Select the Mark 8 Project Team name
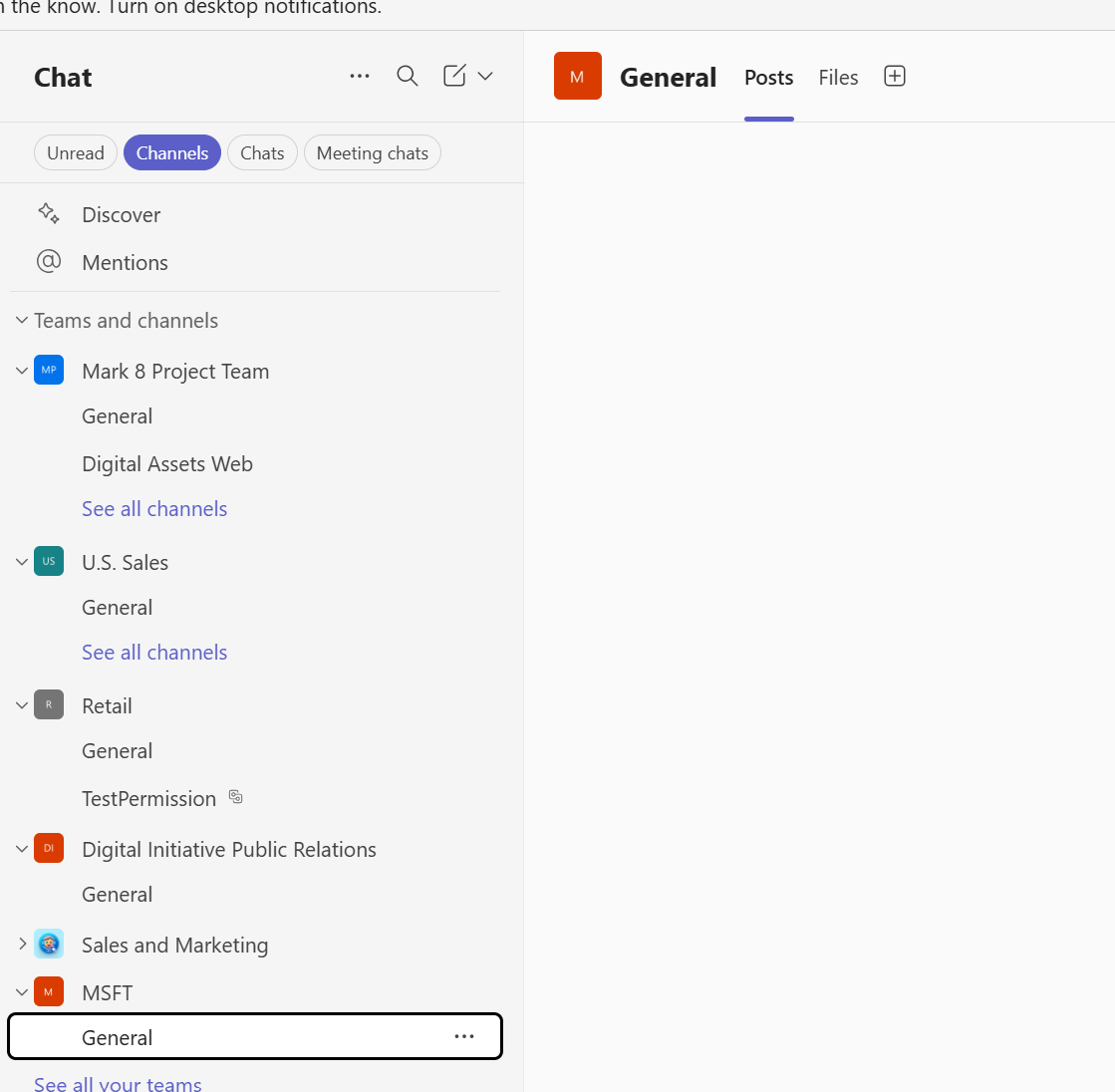Screen dimensions: 1115x1092 coord(175,371)
